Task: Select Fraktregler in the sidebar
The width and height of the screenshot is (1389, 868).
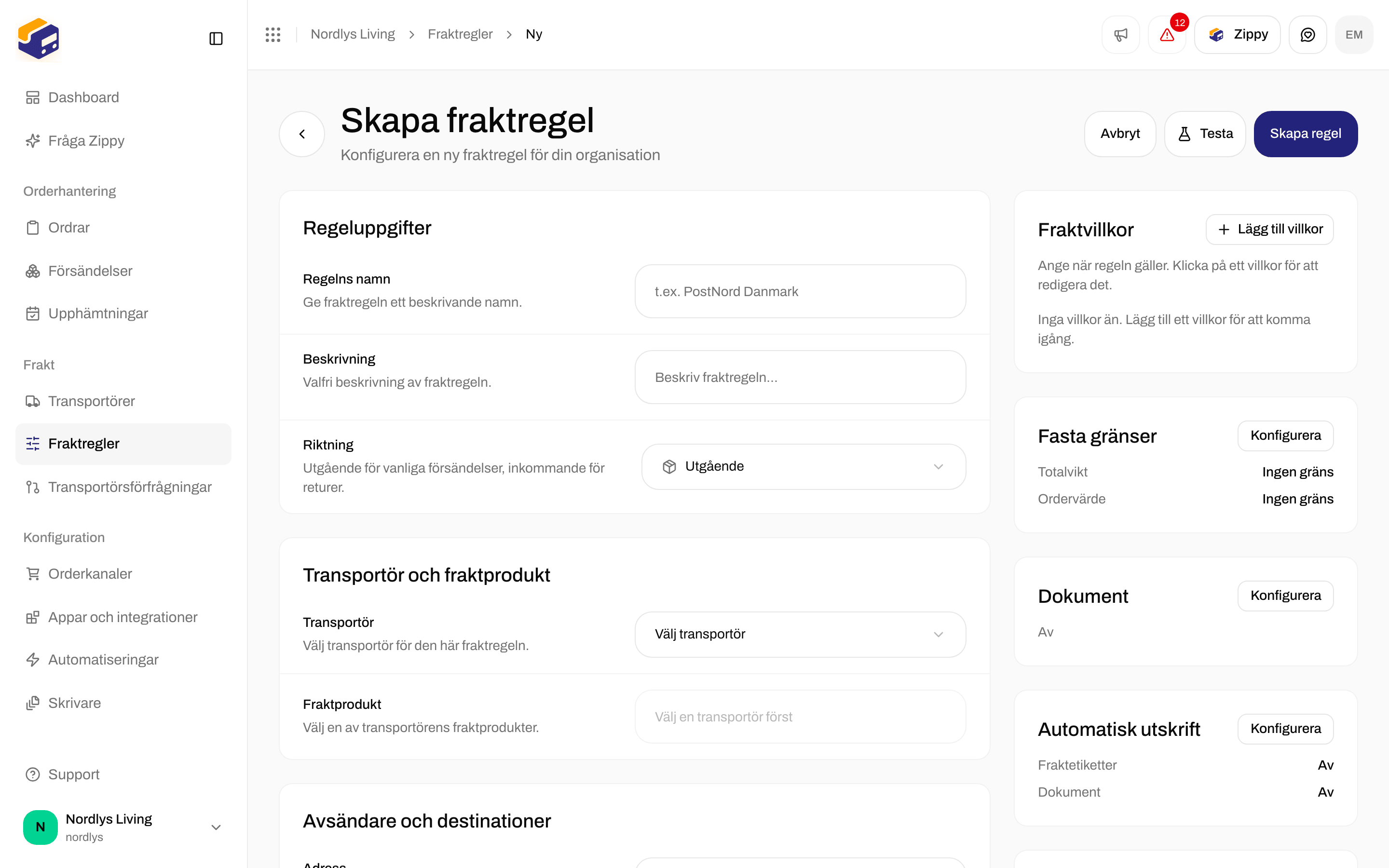Action: [123, 444]
